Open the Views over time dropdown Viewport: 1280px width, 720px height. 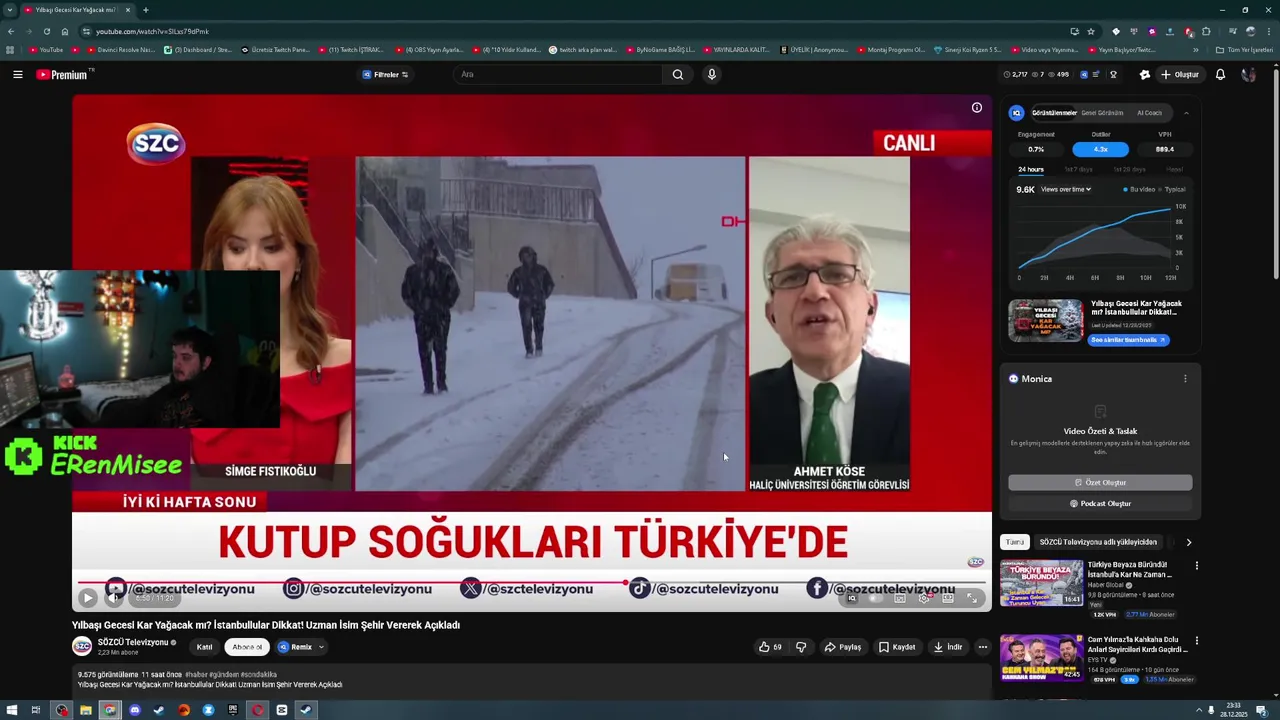click(1065, 189)
